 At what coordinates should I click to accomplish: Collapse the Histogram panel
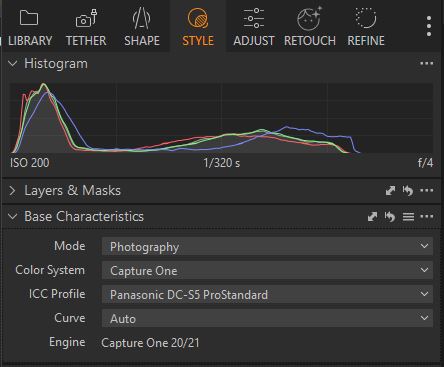click(x=13, y=63)
